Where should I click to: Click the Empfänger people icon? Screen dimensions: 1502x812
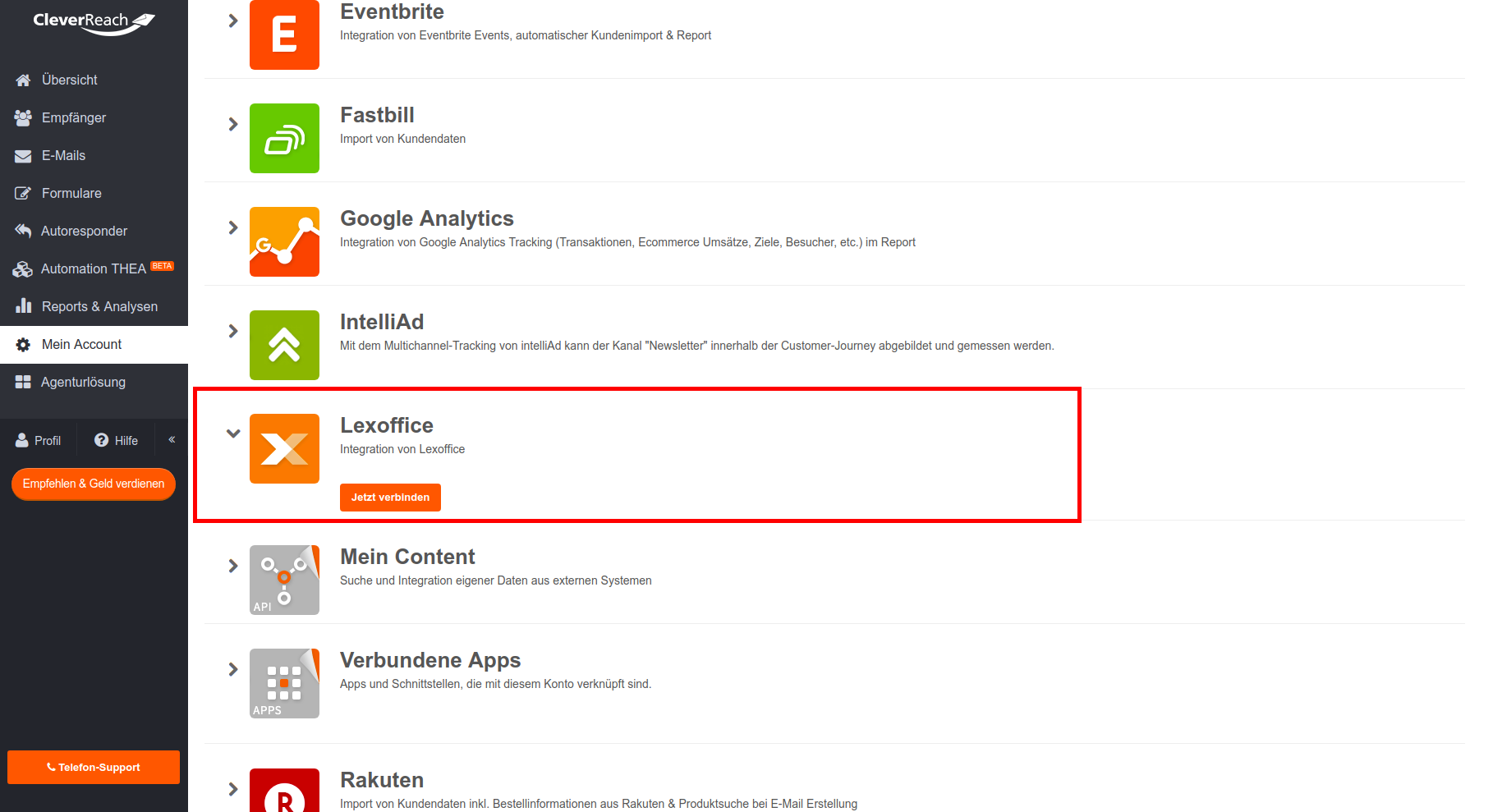coord(23,117)
